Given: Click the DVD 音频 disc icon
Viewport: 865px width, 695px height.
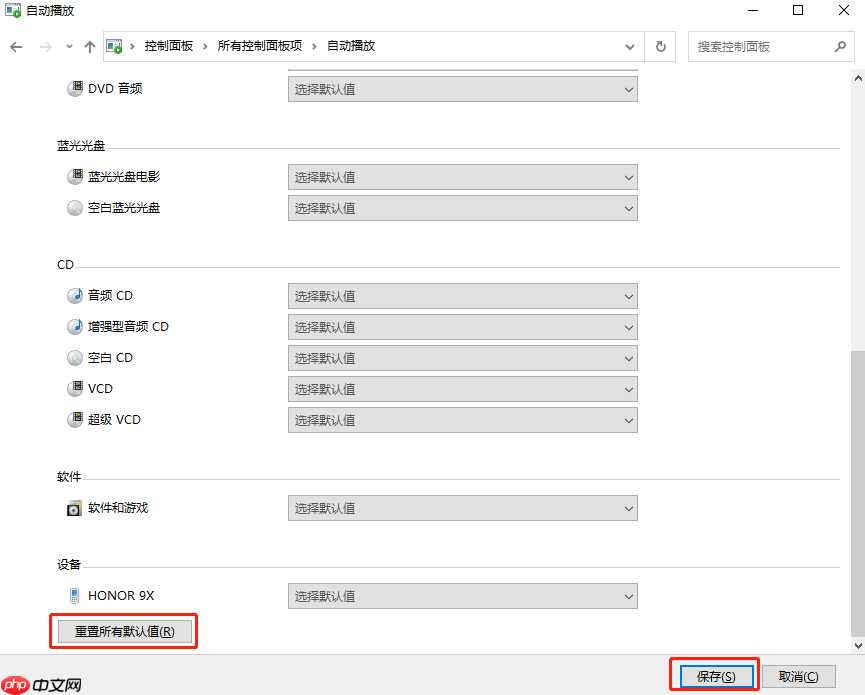Looking at the screenshot, I should click(75, 88).
